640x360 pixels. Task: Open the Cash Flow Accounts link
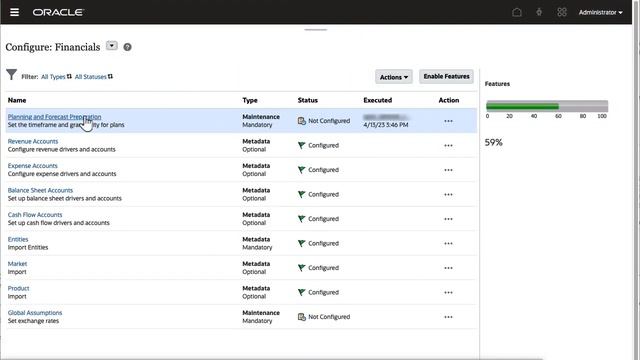[35, 215]
